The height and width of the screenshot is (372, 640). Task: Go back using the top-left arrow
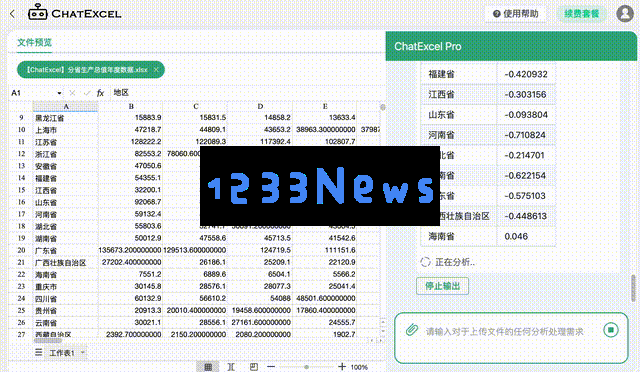(13, 13)
